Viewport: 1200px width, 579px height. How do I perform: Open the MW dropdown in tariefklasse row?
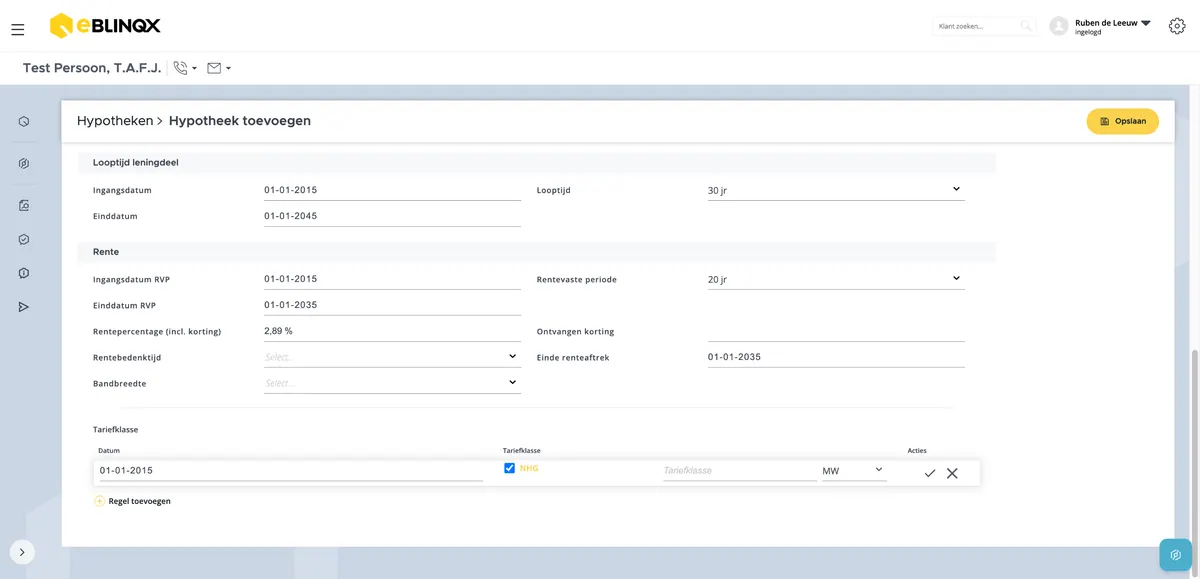click(x=854, y=470)
